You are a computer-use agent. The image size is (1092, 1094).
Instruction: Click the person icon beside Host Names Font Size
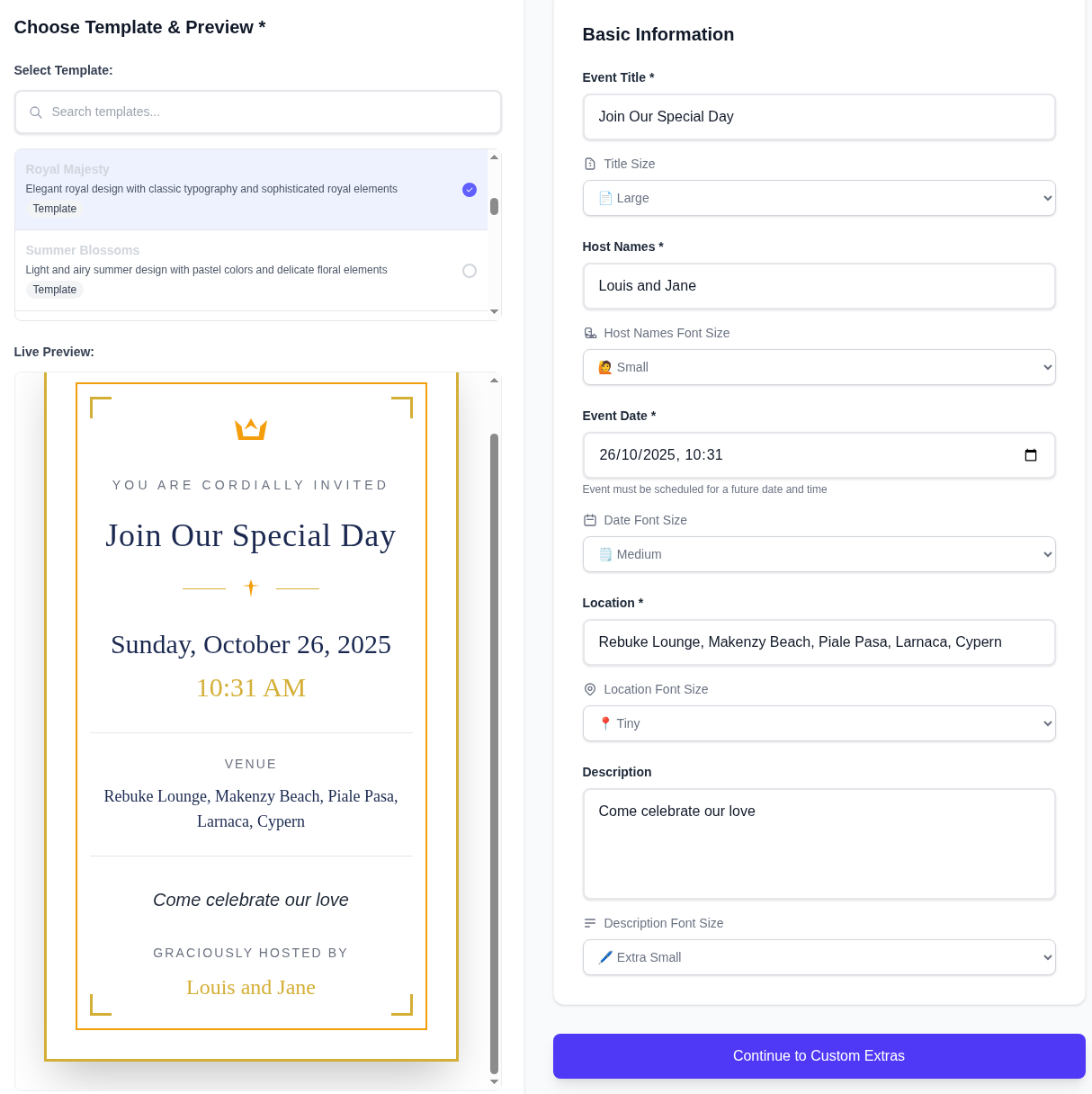pos(591,333)
